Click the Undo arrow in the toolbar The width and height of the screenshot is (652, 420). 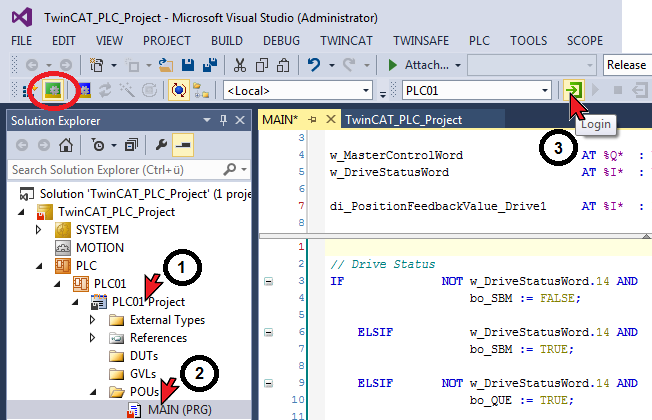(313, 64)
